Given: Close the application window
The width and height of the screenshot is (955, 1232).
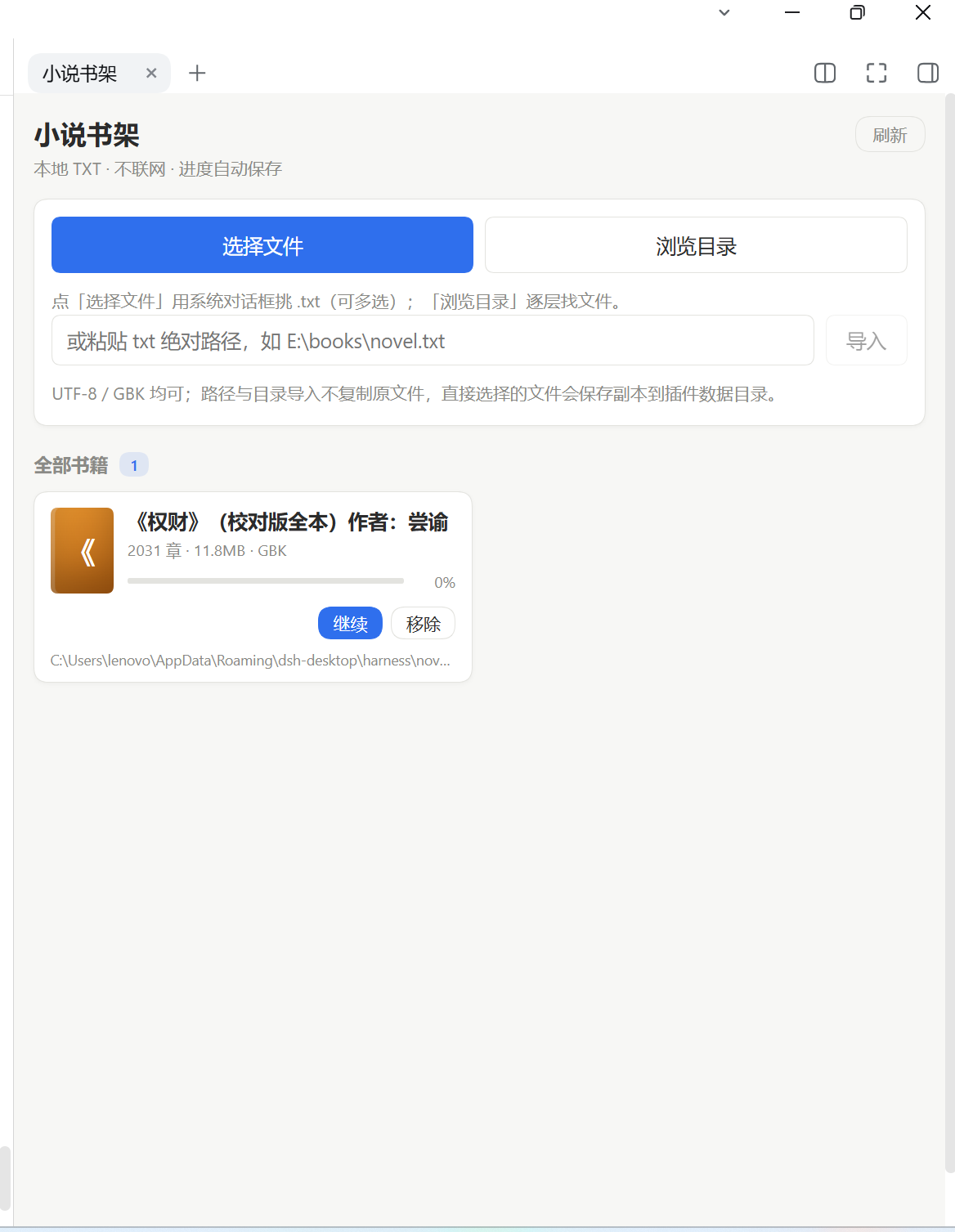Looking at the screenshot, I should pos(923,12).
